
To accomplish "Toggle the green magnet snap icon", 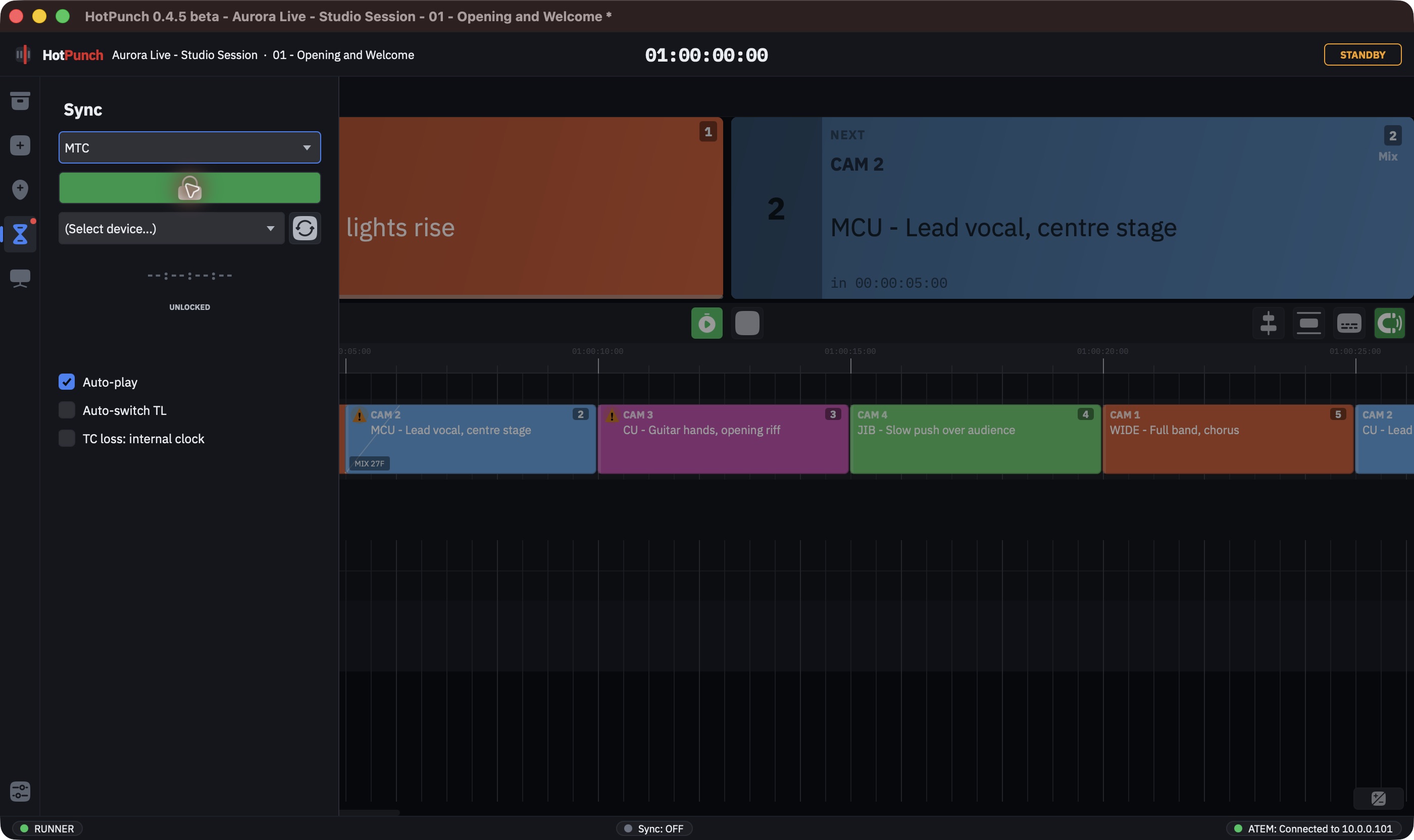I will (x=1389, y=323).
